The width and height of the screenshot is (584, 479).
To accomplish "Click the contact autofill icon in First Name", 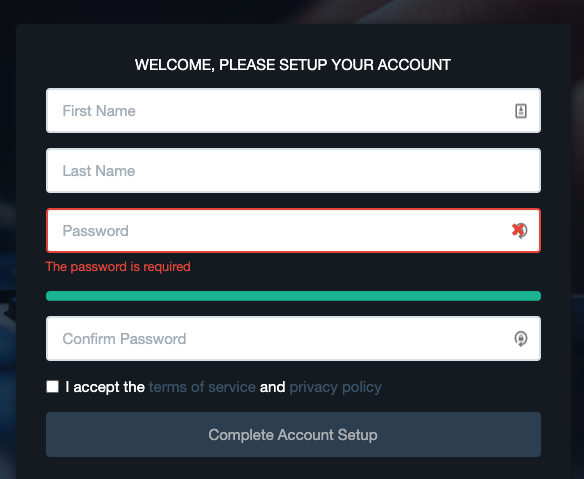I will pyautogui.click(x=521, y=111).
